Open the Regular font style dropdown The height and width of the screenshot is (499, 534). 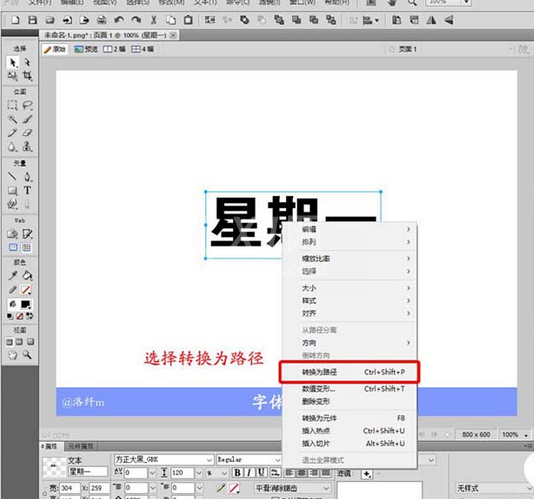point(249,460)
